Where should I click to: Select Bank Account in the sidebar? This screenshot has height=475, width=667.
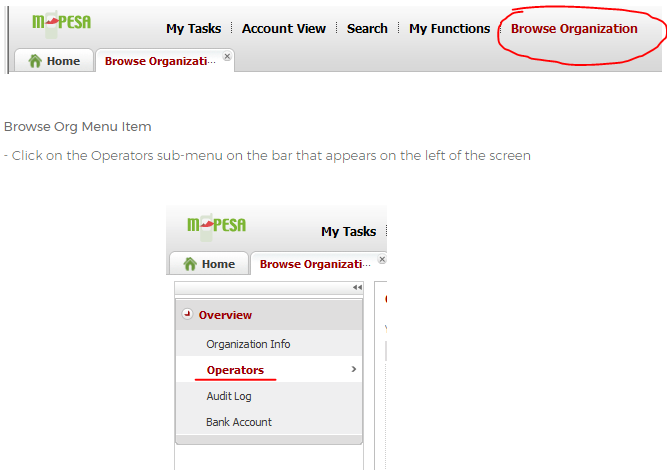[238, 422]
